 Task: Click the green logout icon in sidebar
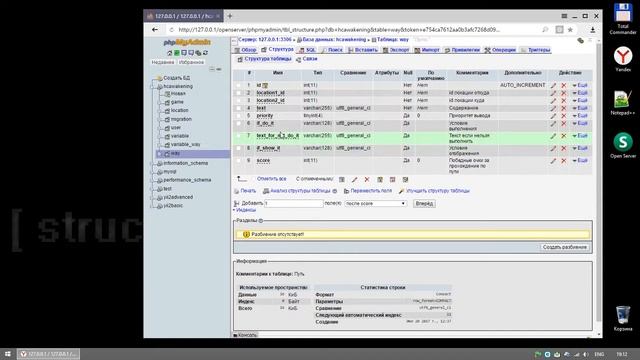(177, 53)
